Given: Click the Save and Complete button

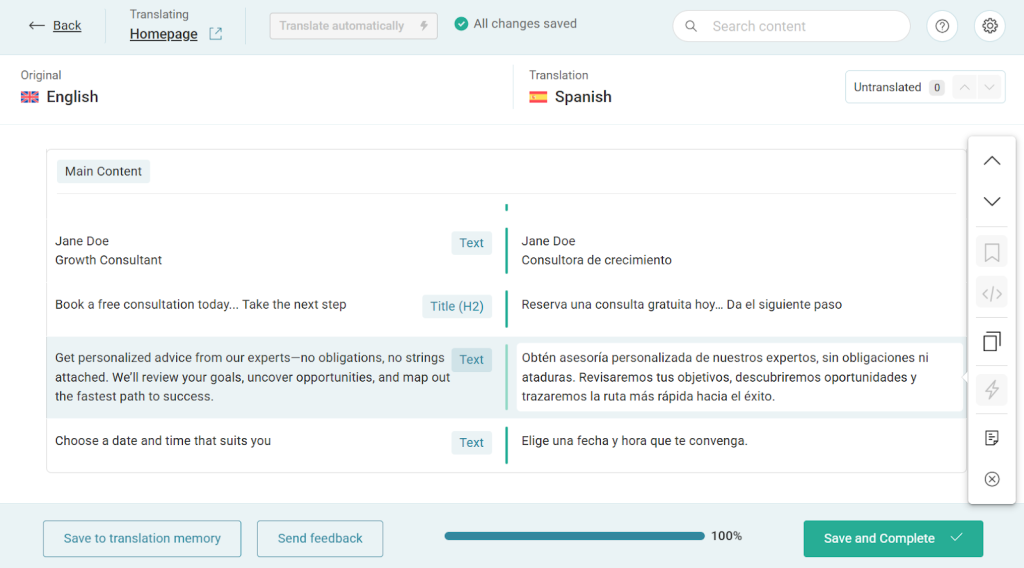Looking at the screenshot, I should coord(893,538).
